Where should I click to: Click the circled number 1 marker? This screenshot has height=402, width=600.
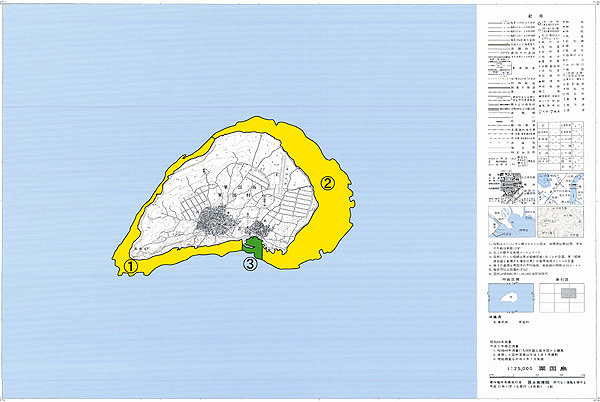[x=131, y=266]
